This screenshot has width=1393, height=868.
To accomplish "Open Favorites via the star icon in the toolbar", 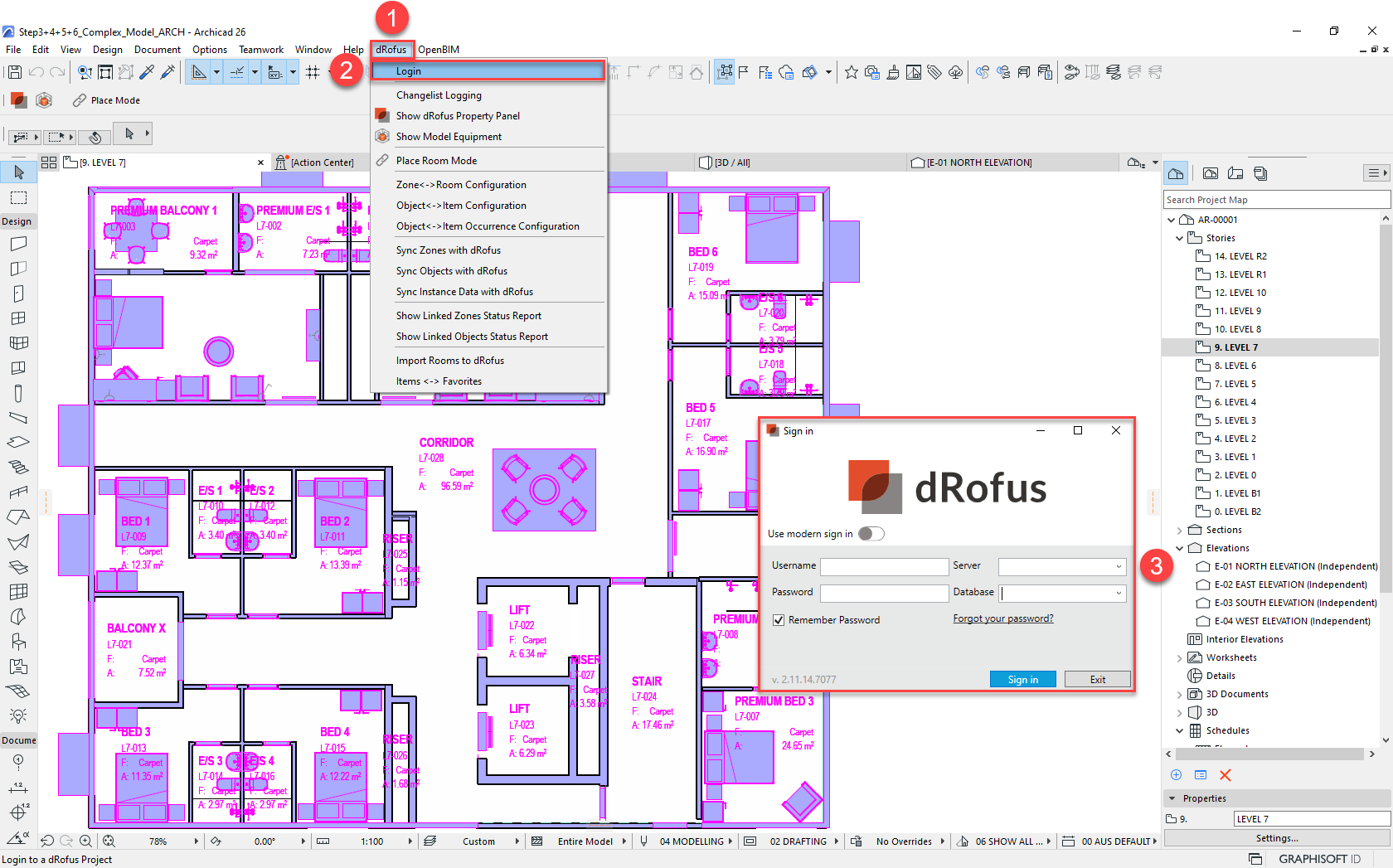I will pyautogui.click(x=852, y=72).
